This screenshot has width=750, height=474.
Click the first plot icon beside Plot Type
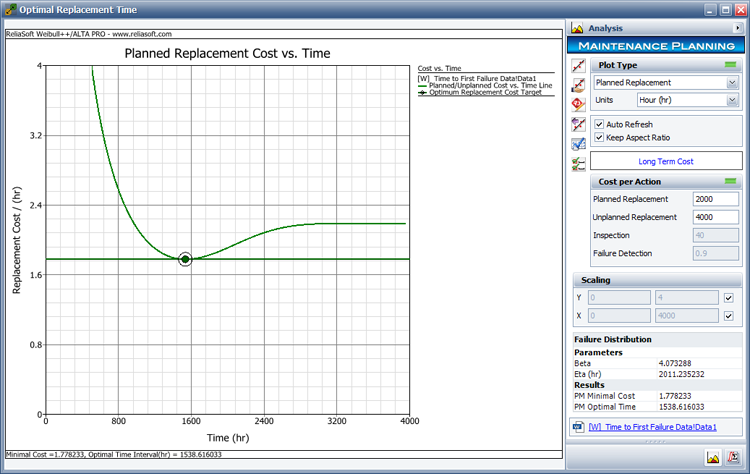tap(578, 66)
